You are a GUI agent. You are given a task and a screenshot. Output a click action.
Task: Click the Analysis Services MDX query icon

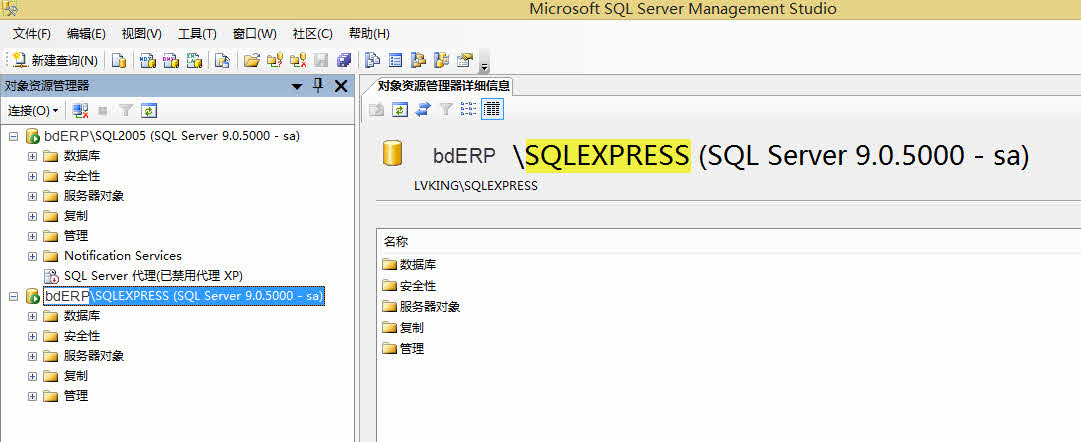[147, 61]
